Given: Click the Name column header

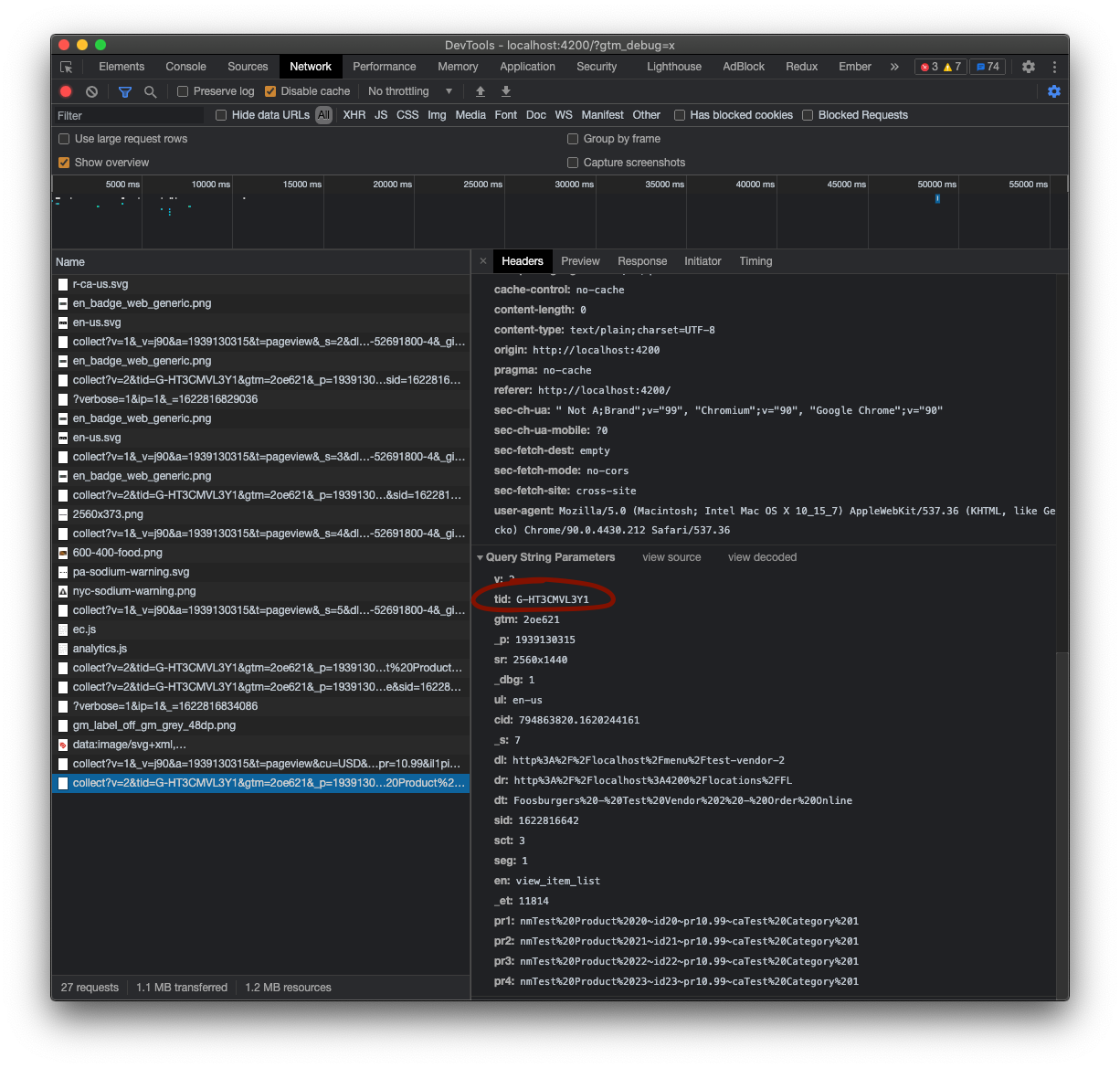Looking at the screenshot, I should tap(260, 262).
